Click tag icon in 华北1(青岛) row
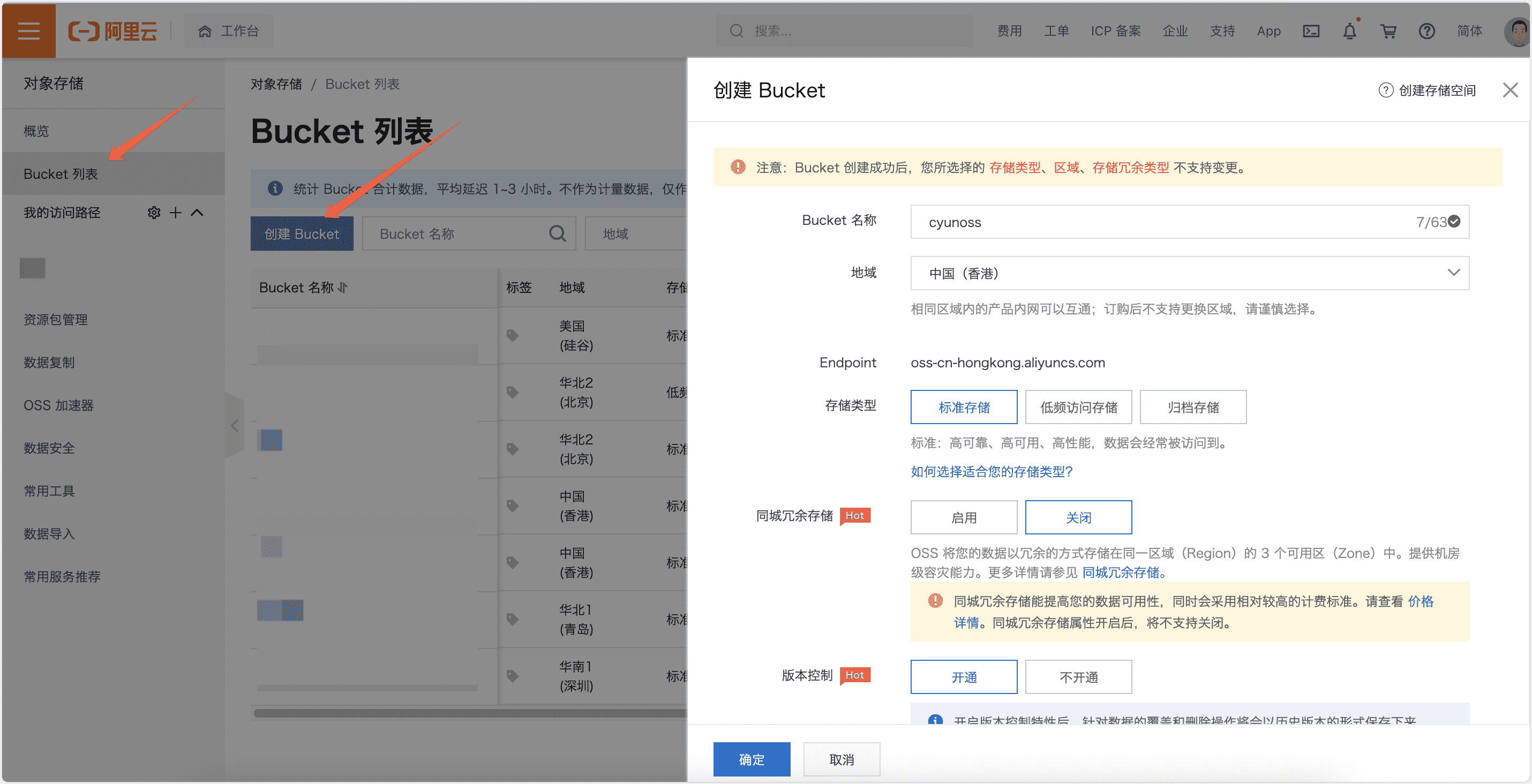Screen dimensions: 1532x784 tap(512, 619)
